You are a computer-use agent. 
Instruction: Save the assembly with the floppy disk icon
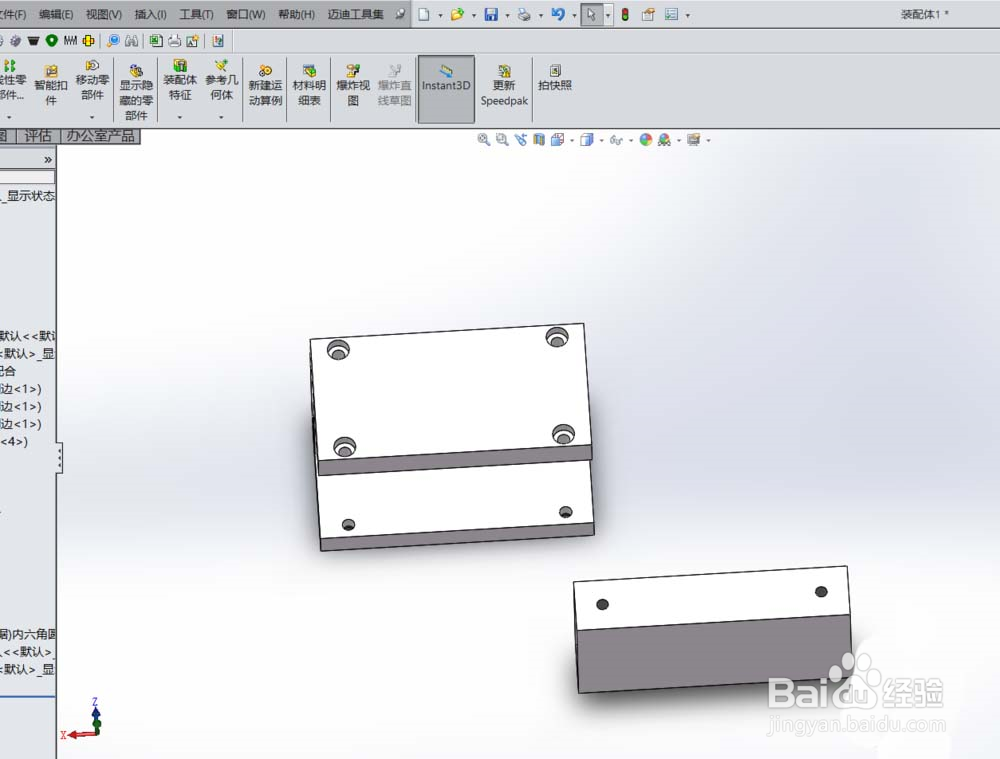point(490,15)
